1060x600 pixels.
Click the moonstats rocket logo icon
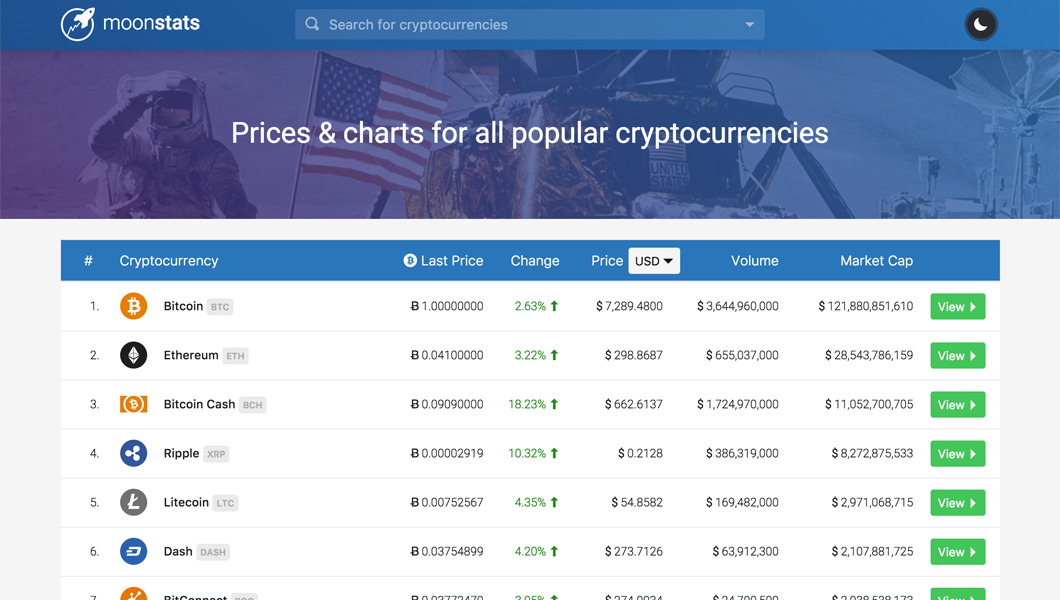coord(78,24)
